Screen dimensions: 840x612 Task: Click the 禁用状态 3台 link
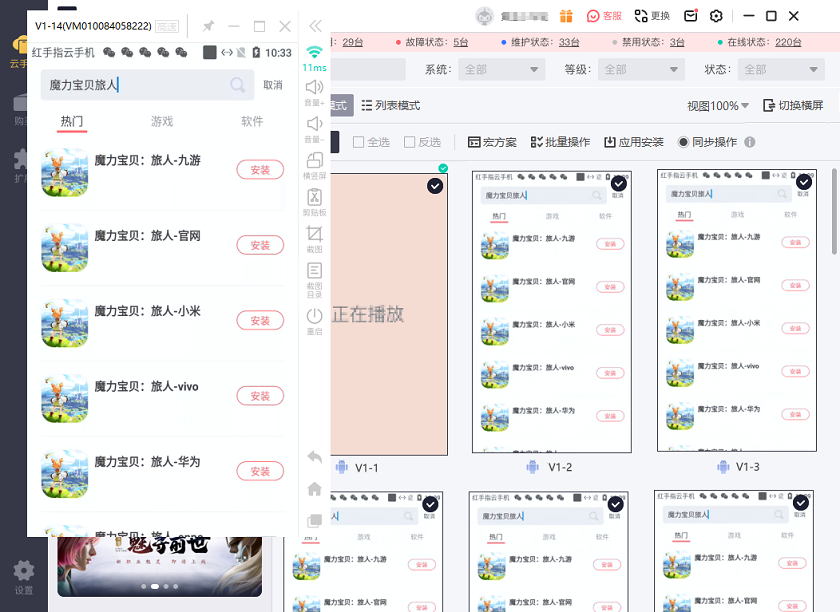pos(677,42)
